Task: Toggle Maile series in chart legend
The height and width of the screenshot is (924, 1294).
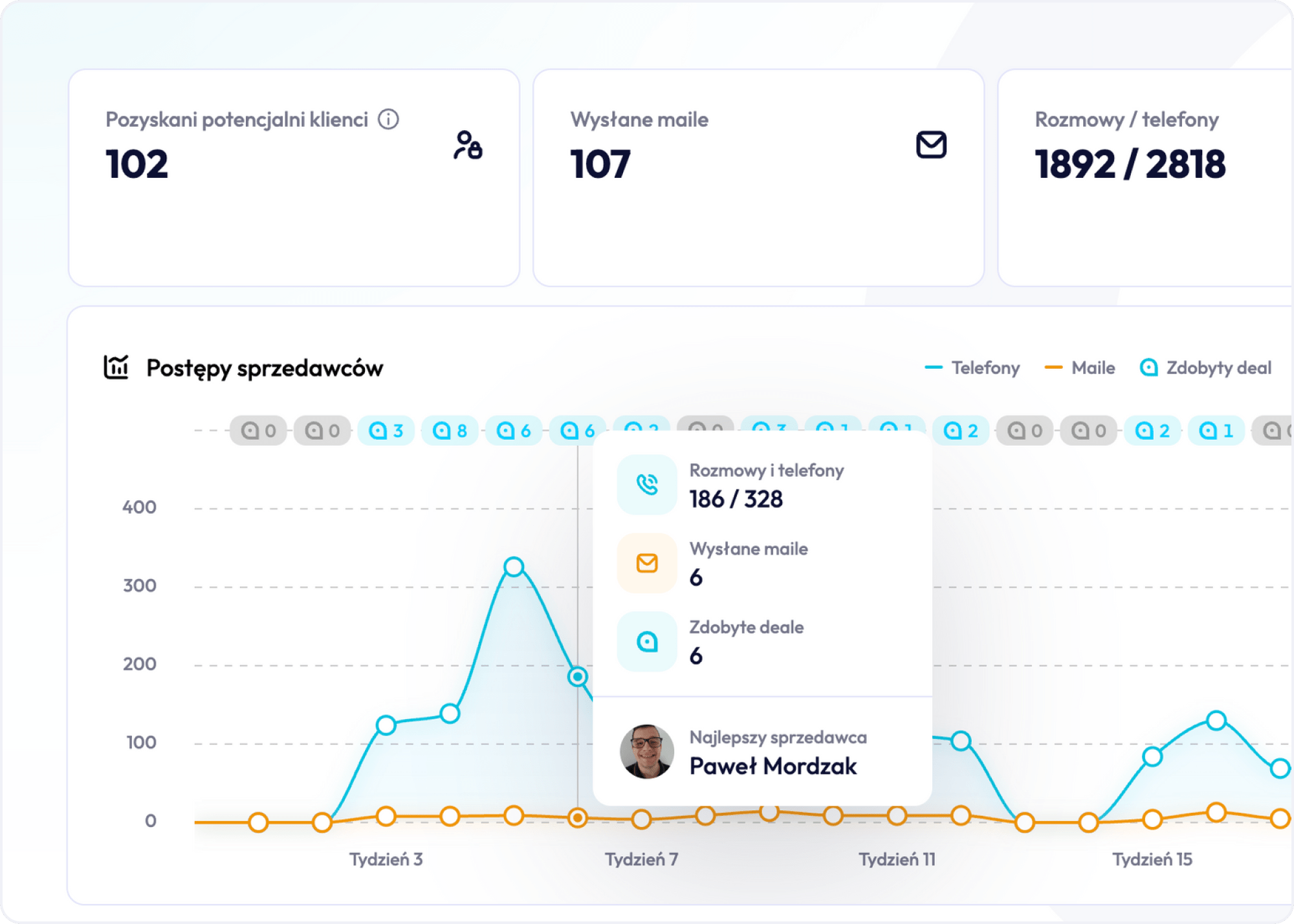Action: click(1080, 368)
